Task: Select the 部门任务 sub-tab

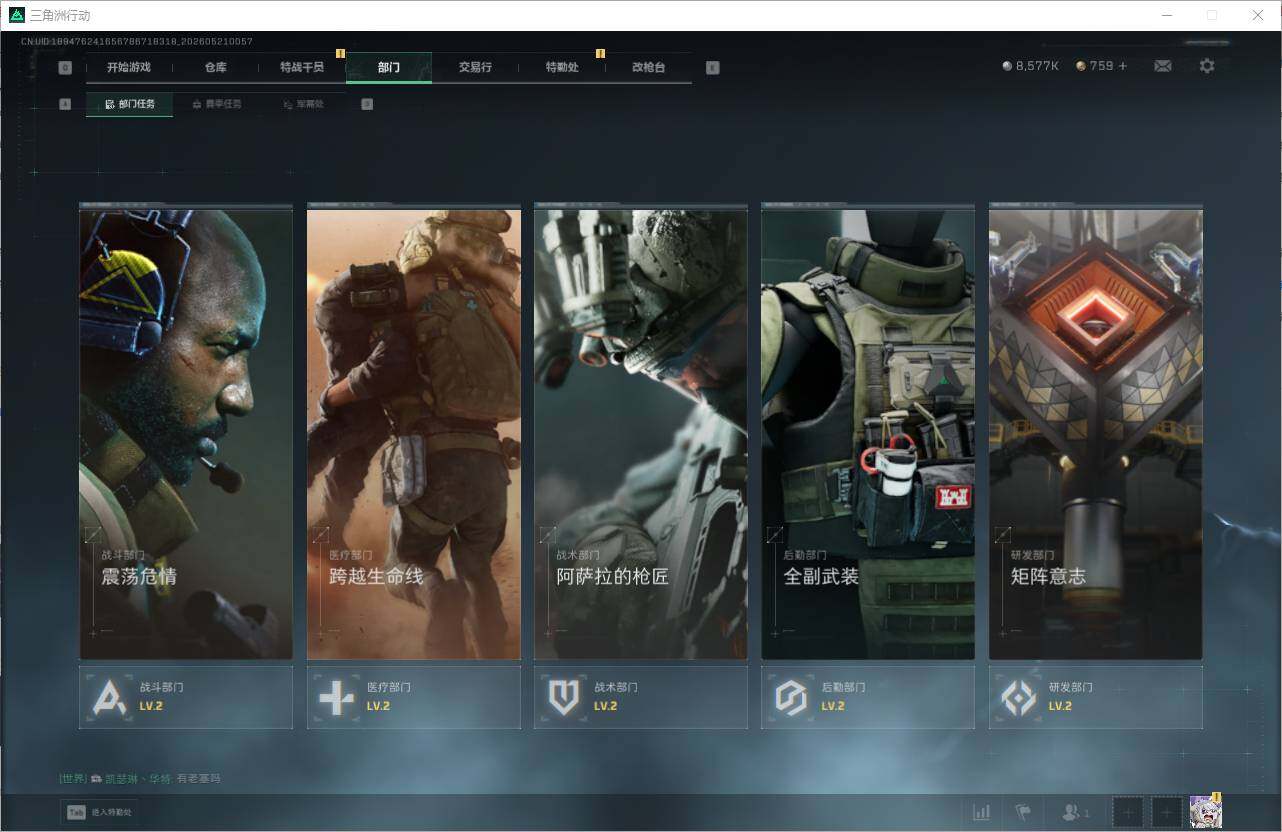Action: pos(129,104)
